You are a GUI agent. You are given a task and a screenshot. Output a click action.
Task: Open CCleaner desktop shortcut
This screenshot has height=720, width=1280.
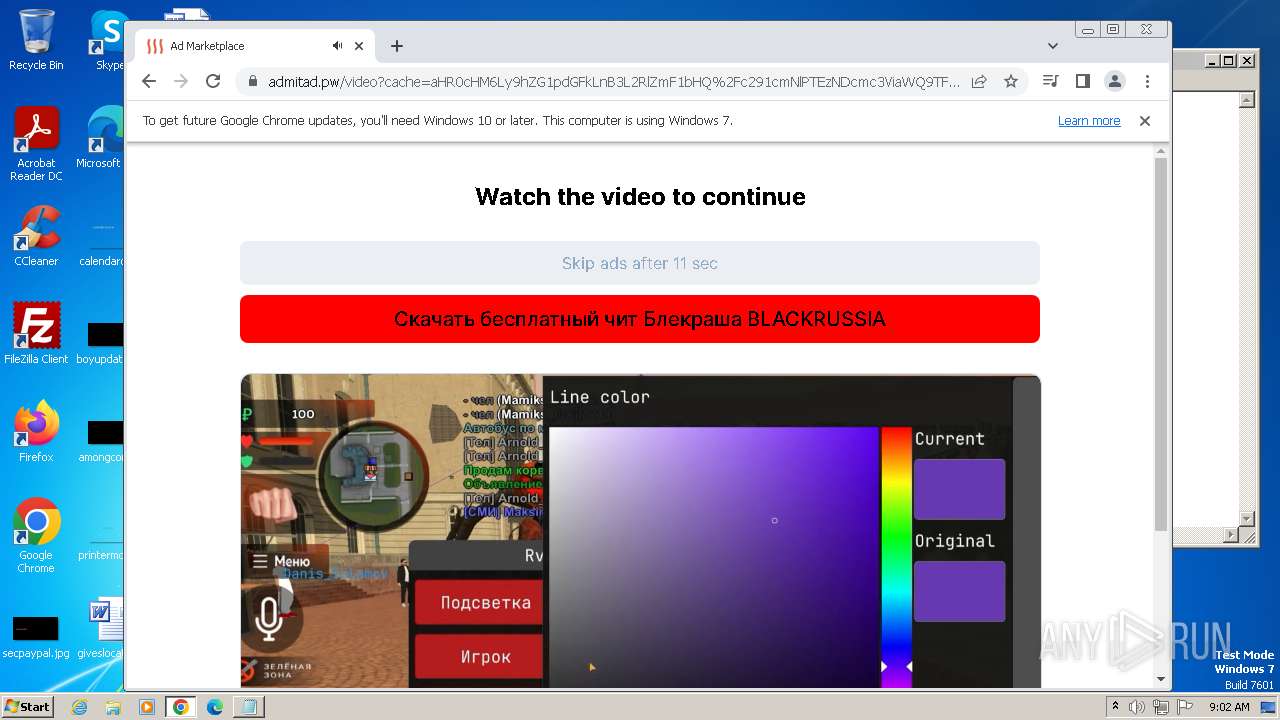click(36, 236)
